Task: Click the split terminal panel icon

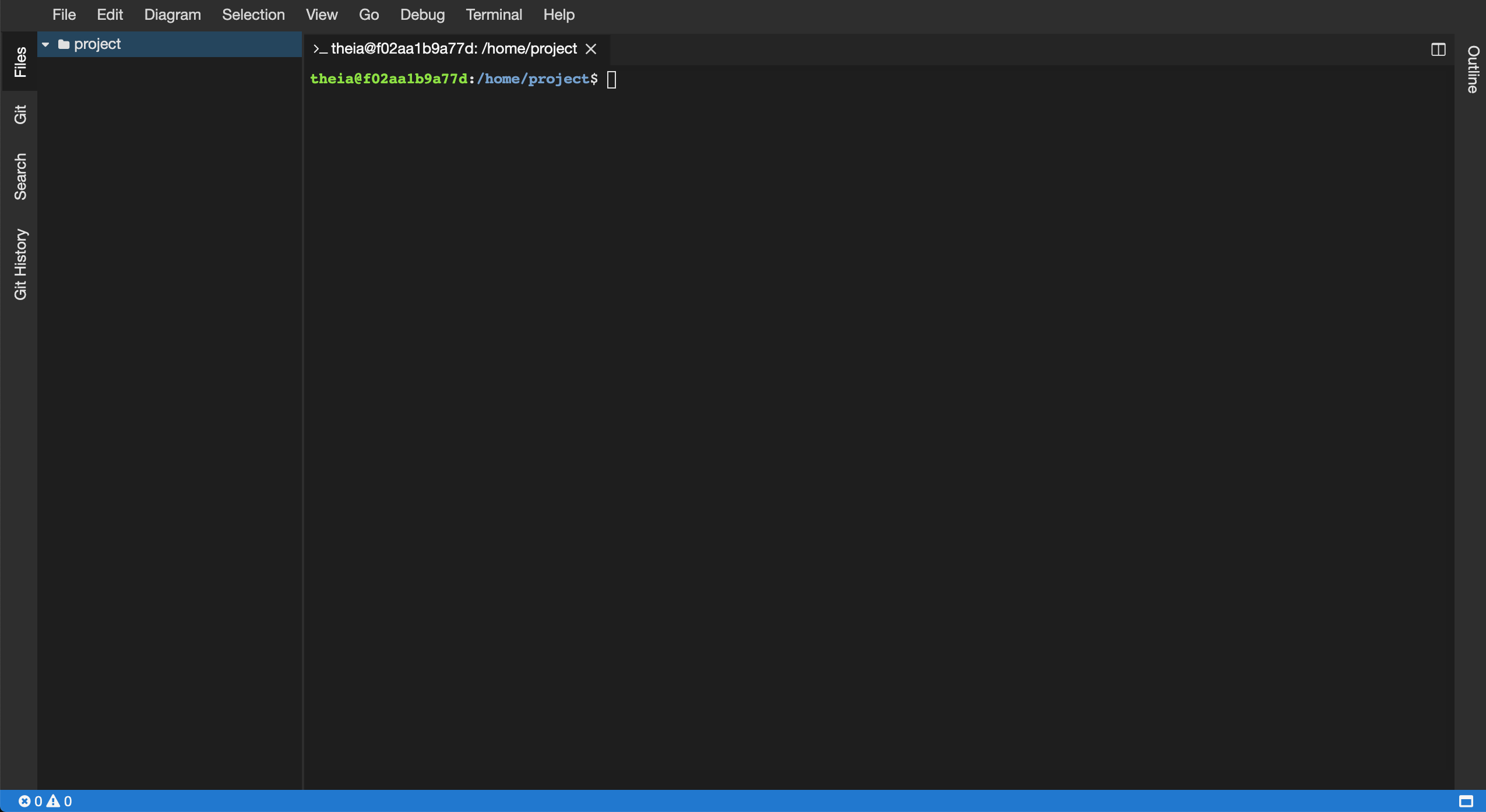Action: point(1438,50)
